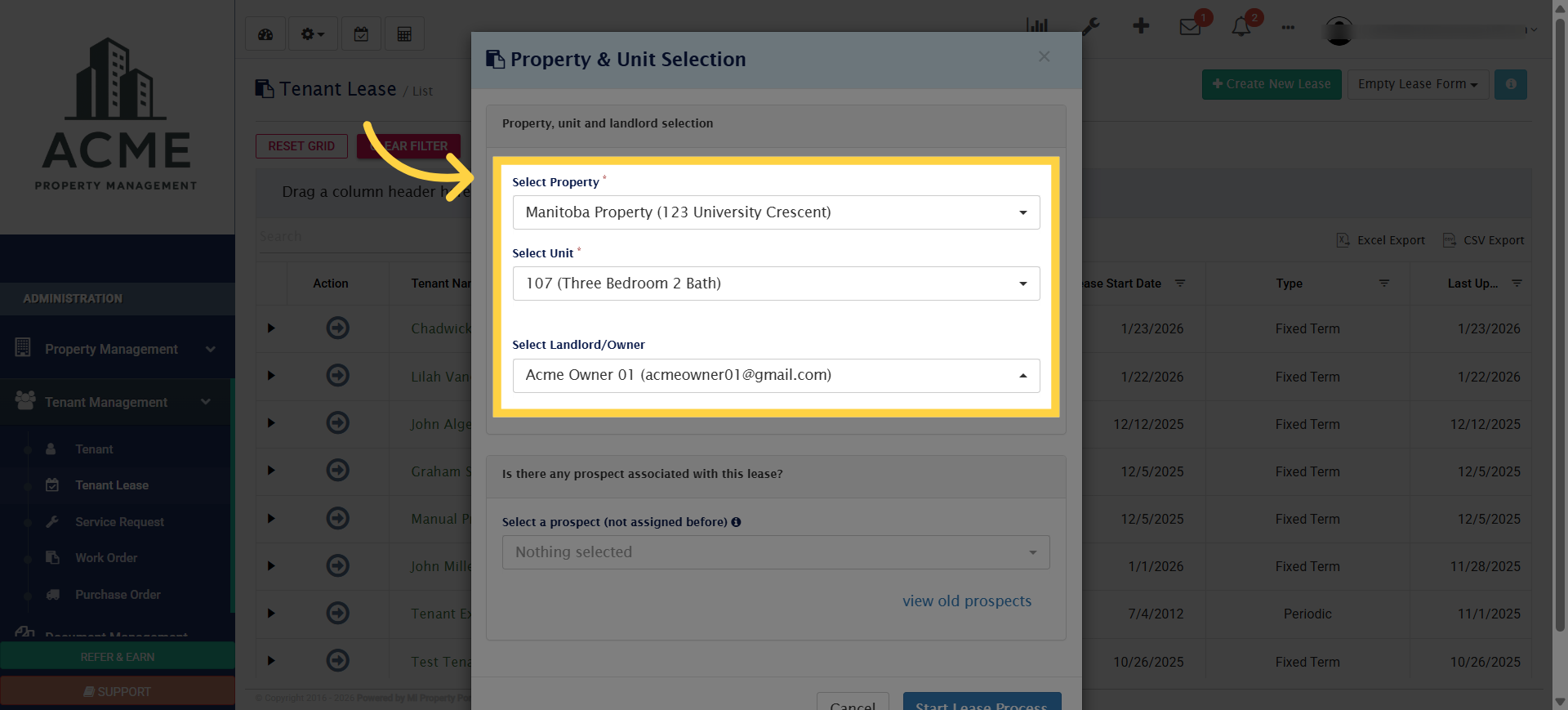Viewport: 1568px width, 710px height.
Task: Click the 'view old prospects' link
Action: point(967,601)
